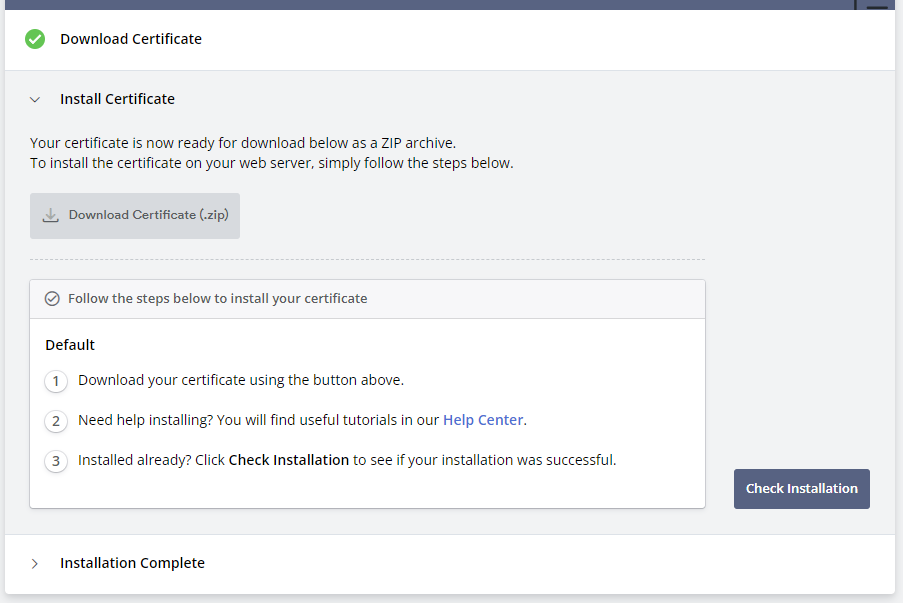903x603 pixels.
Task: Click the Installation Complete heading
Action: [132, 563]
